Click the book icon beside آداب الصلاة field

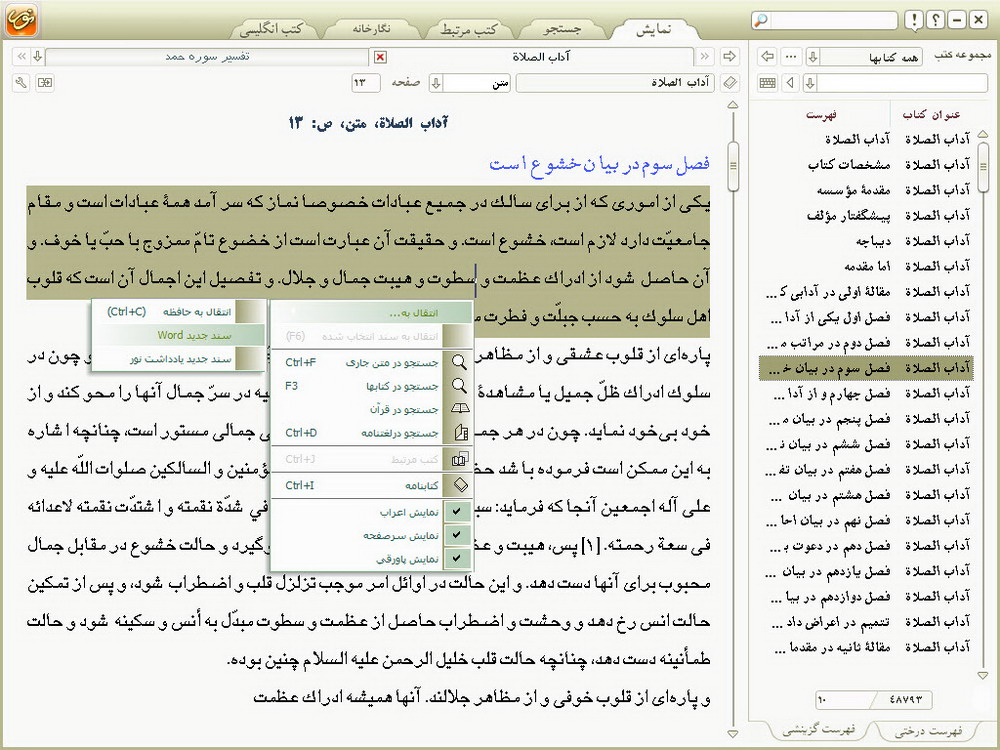(x=730, y=83)
